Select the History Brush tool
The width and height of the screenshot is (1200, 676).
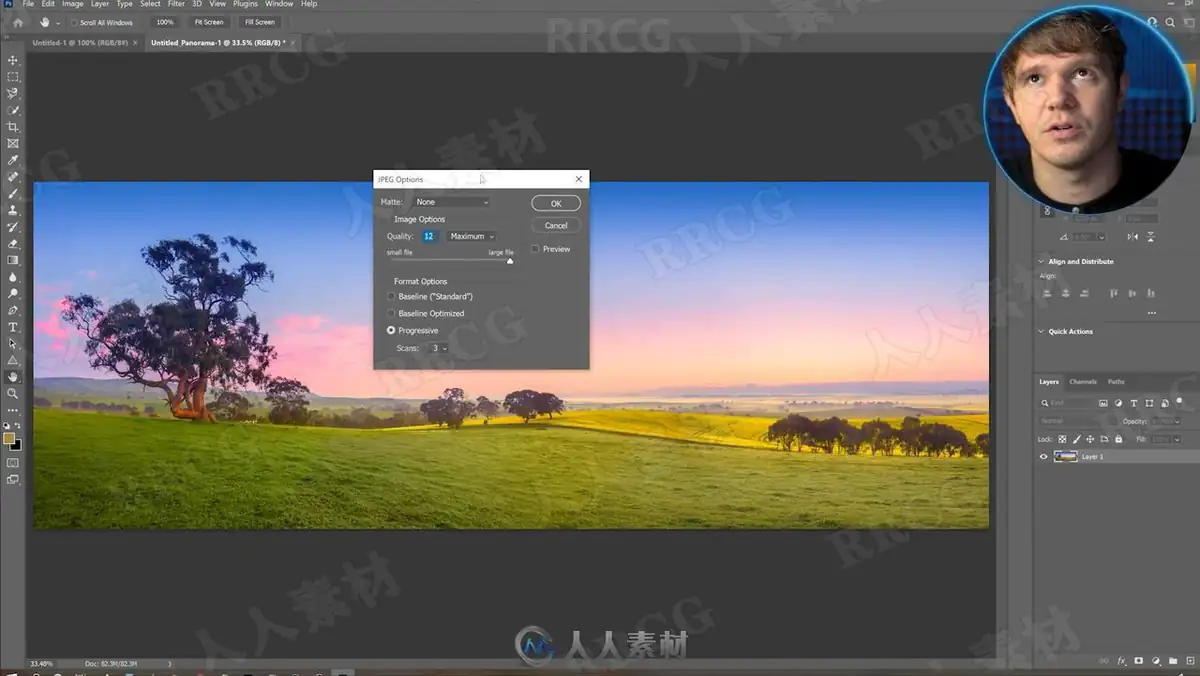click(x=13, y=227)
